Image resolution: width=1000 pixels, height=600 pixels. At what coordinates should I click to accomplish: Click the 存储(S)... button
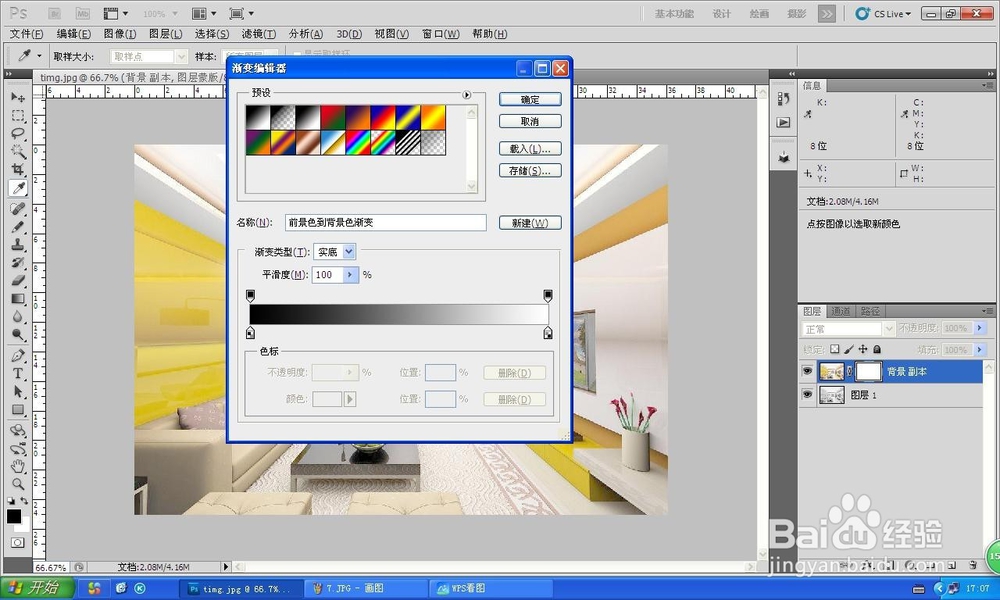point(530,171)
